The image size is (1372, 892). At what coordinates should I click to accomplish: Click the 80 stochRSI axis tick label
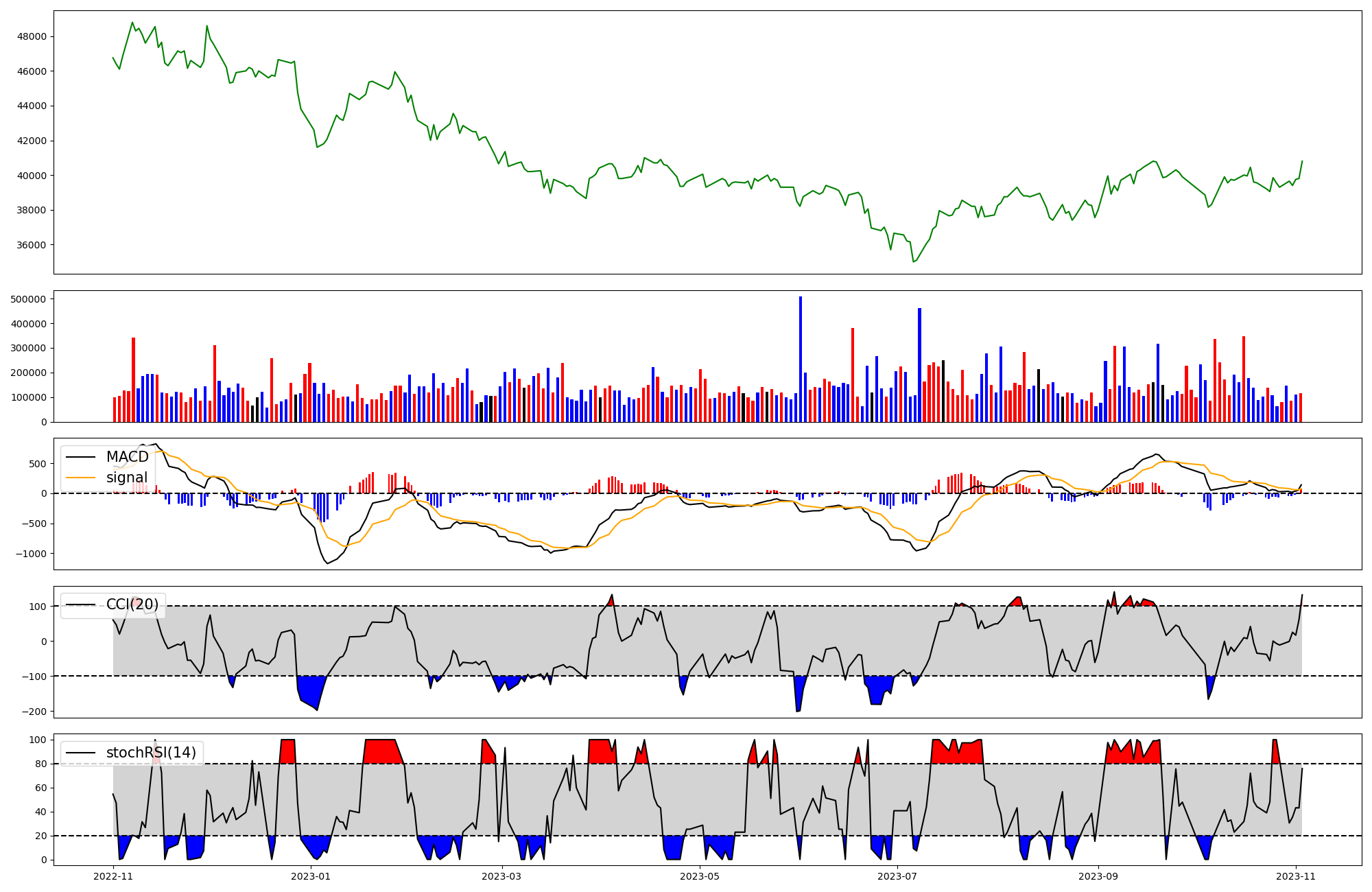[40, 764]
